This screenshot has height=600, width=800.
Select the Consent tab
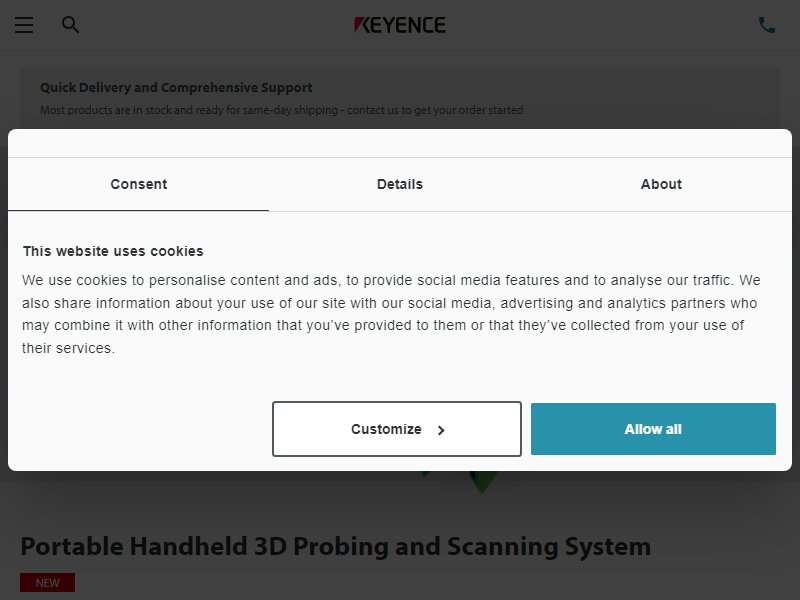[x=138, y=184]
